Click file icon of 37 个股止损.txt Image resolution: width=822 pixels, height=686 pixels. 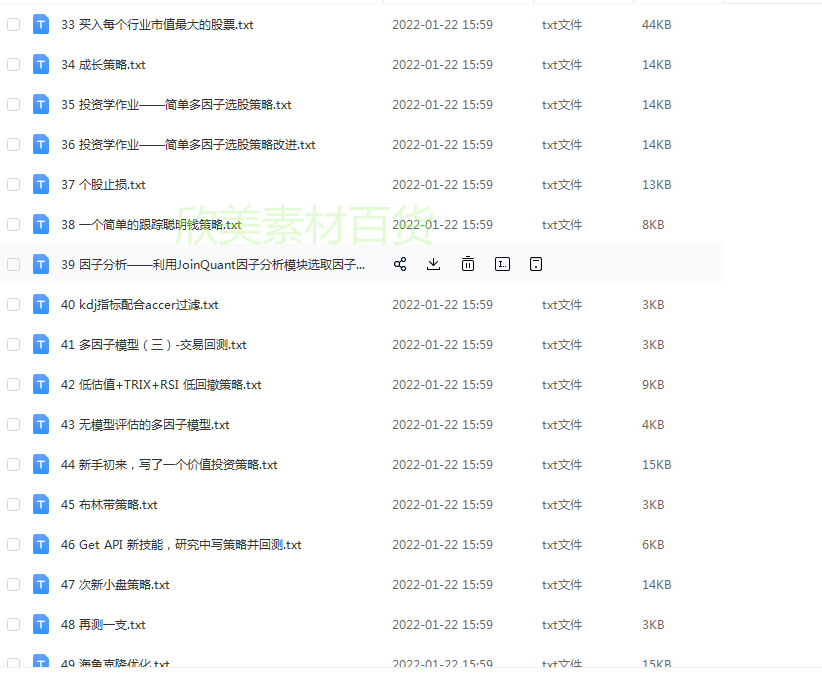pos(41,184)
